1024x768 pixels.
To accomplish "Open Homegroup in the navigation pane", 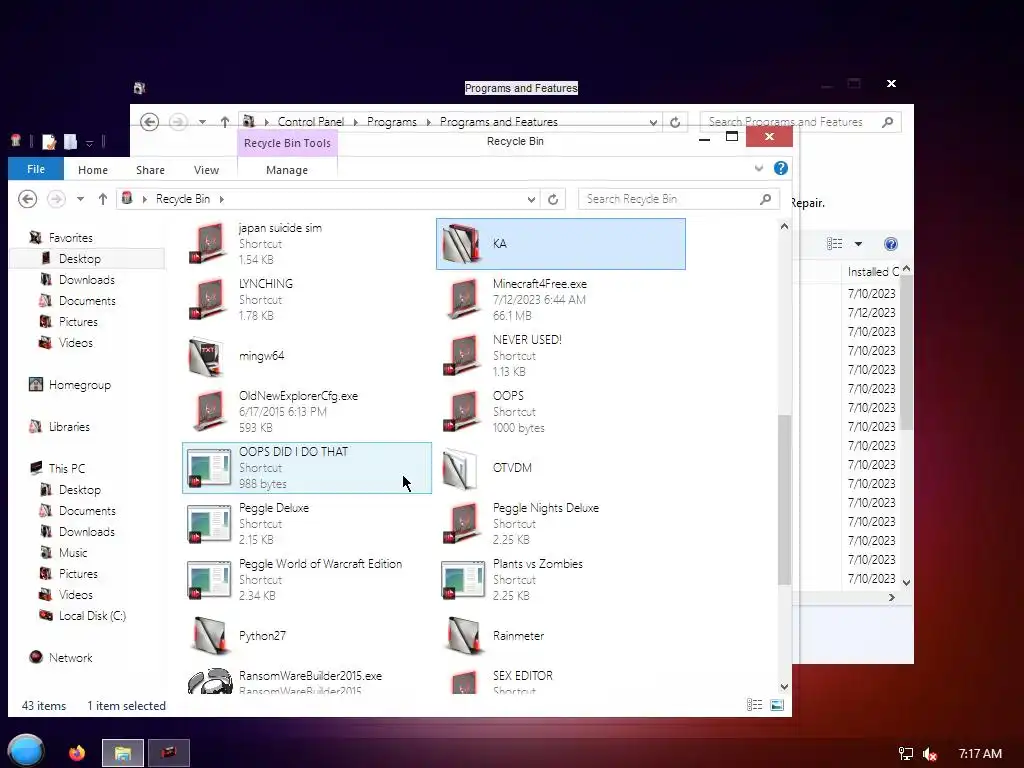I will 80,385.
